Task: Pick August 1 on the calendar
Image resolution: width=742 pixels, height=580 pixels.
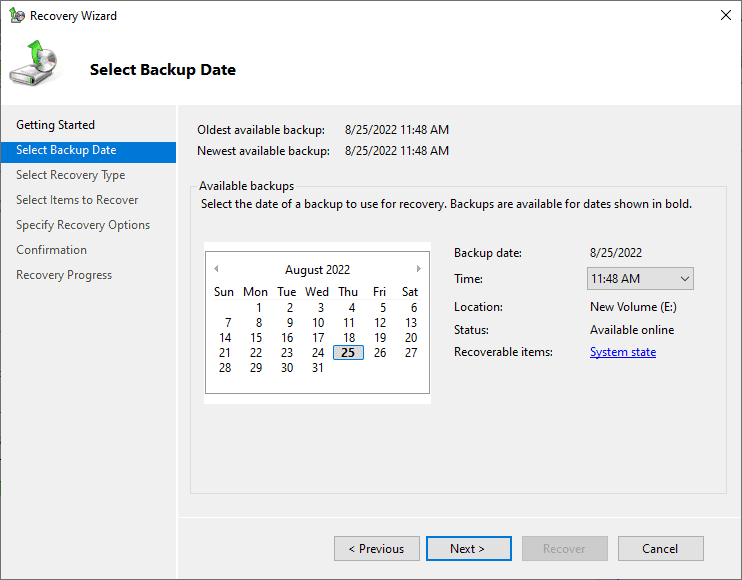Action: coord(259,308)
